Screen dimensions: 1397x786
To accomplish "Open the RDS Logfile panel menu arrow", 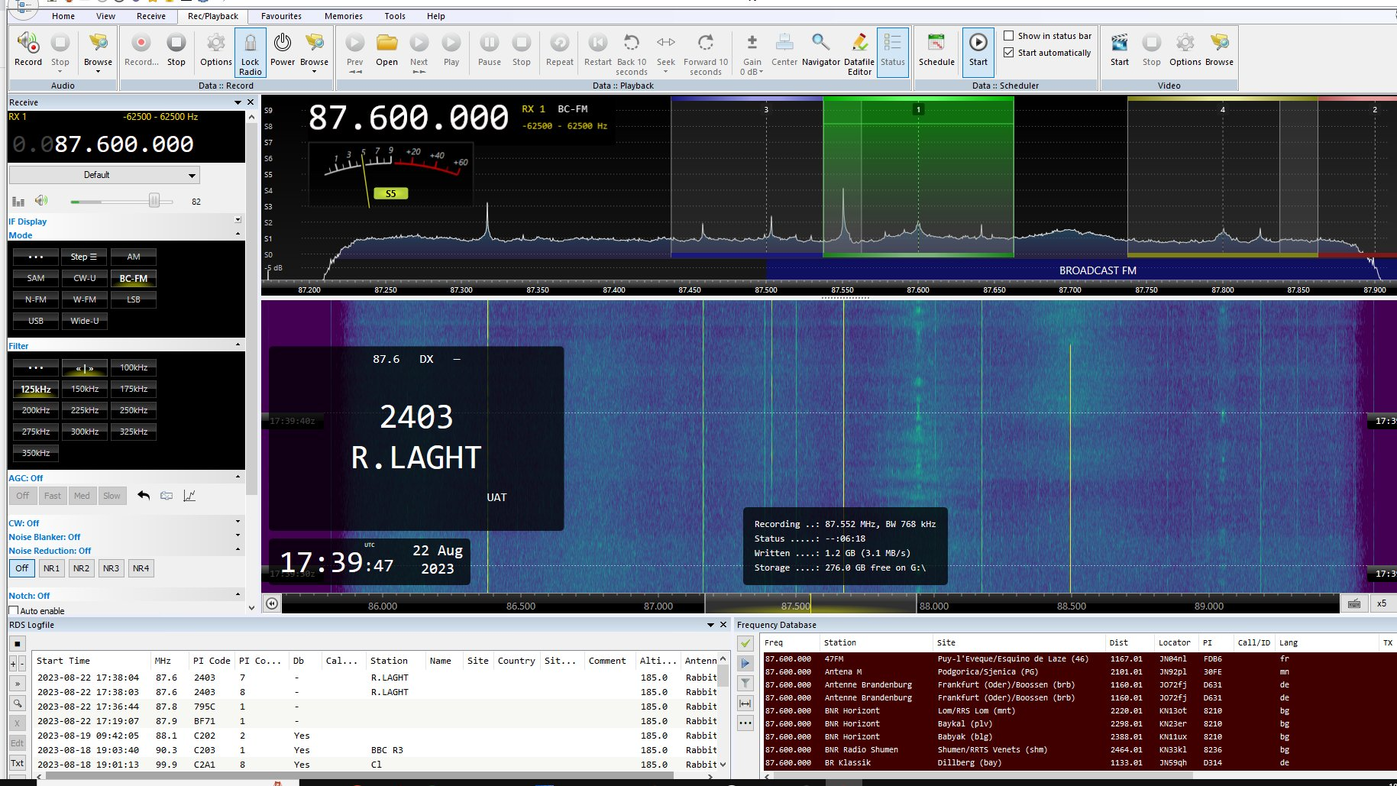I will [x=710, y=625].
